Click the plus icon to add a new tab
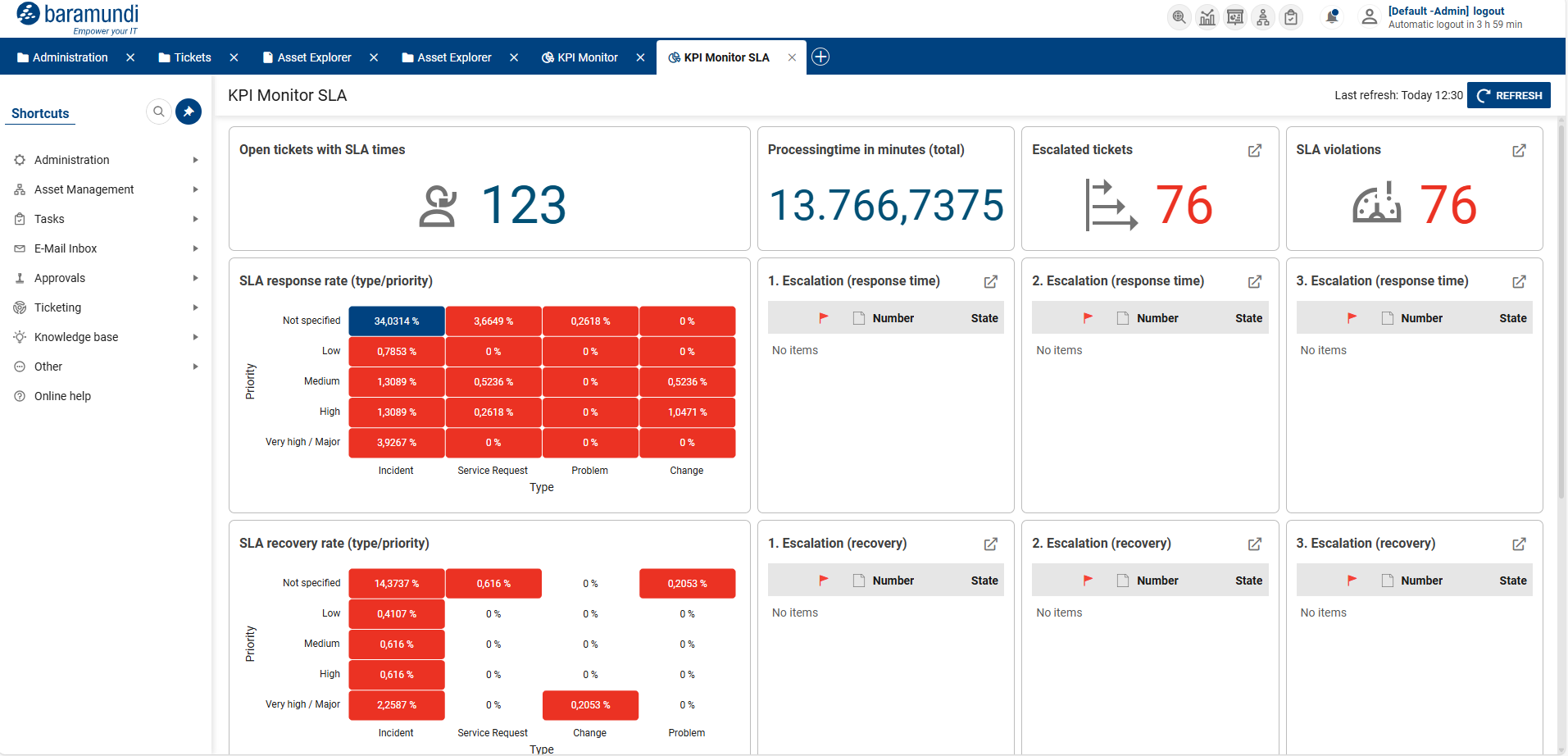 (x=820, y=57)
